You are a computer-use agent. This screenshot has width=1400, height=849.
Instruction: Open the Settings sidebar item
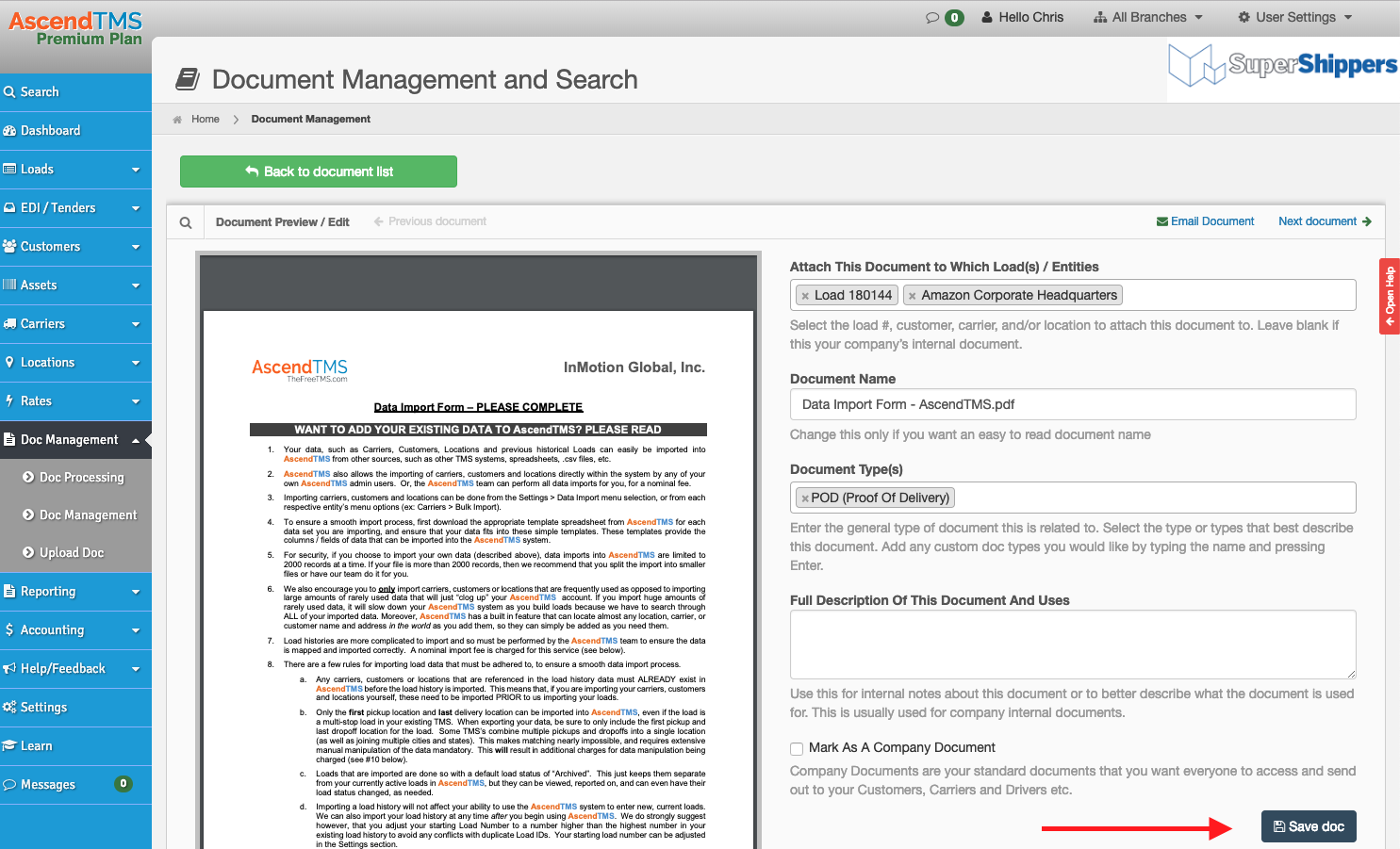75,707
